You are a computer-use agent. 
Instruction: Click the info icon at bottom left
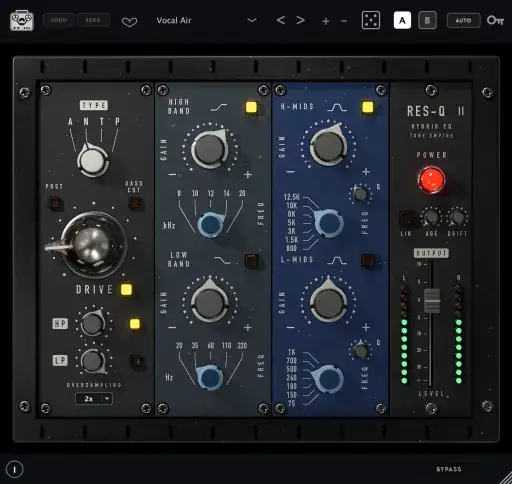(14, 469)
